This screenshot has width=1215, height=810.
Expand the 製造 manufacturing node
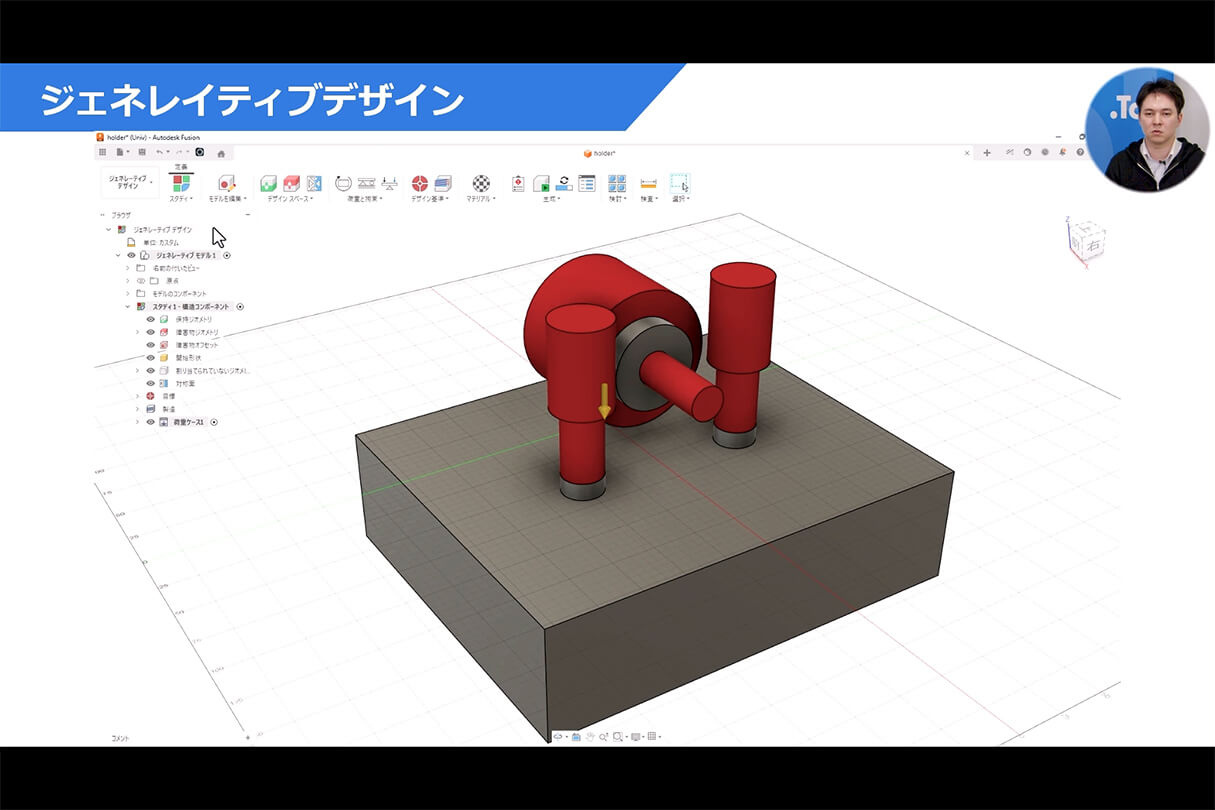(138, 409)
